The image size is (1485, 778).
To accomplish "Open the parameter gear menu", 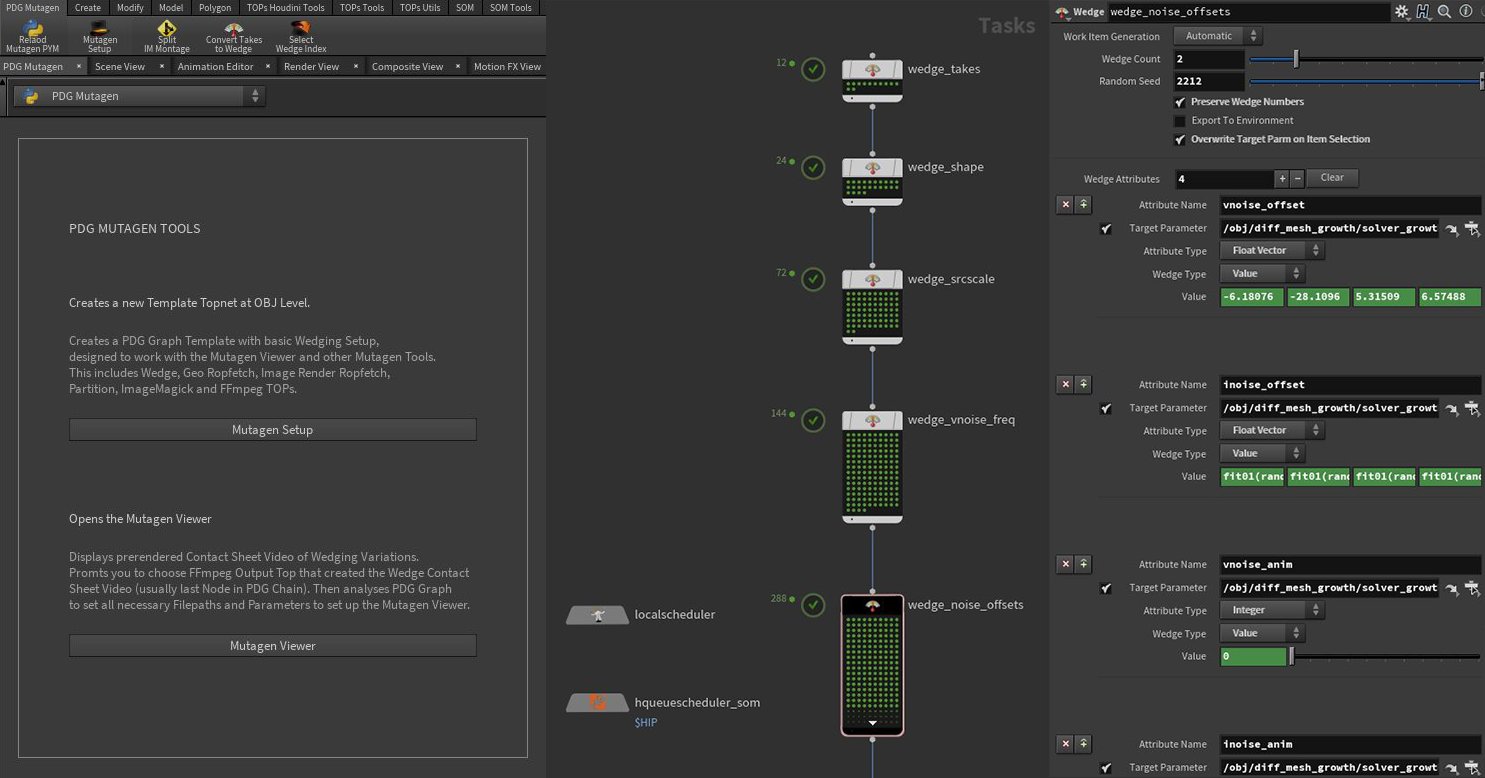I will [1402, 12].
